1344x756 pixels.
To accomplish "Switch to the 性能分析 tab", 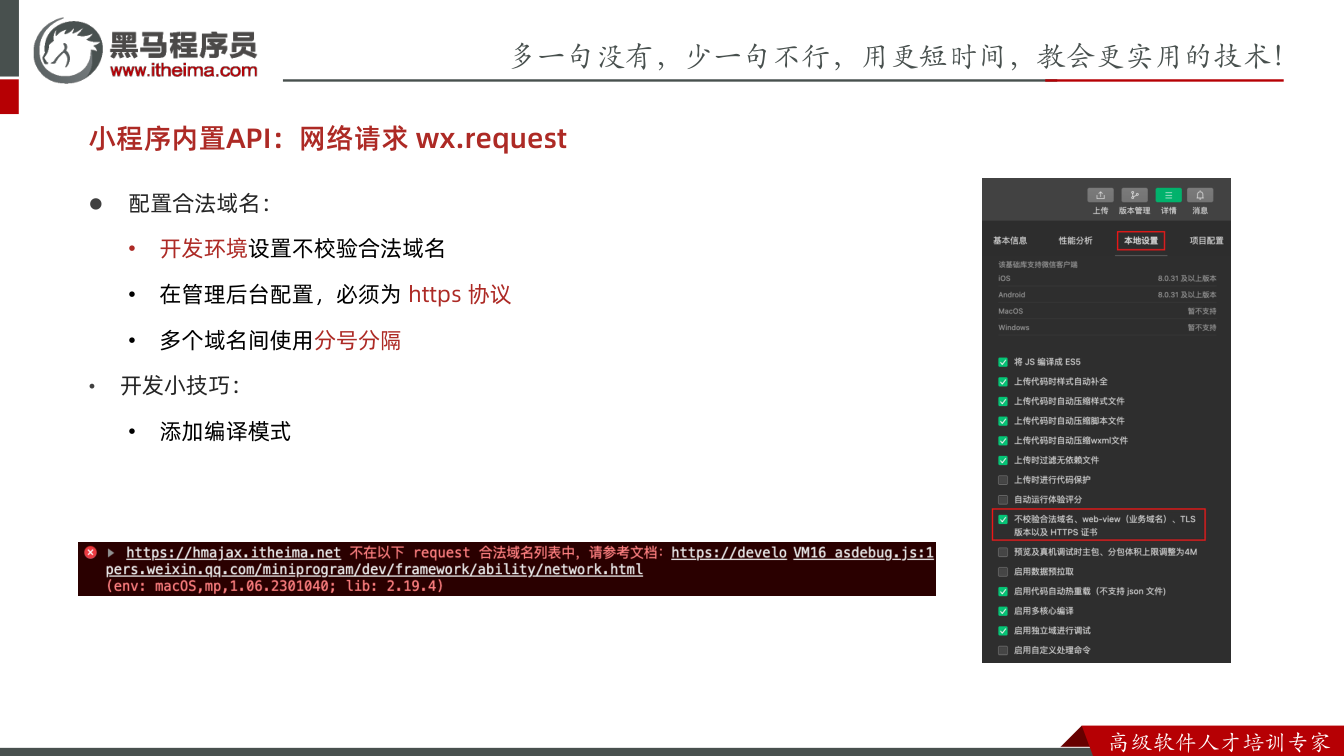I will (1076, 241).
